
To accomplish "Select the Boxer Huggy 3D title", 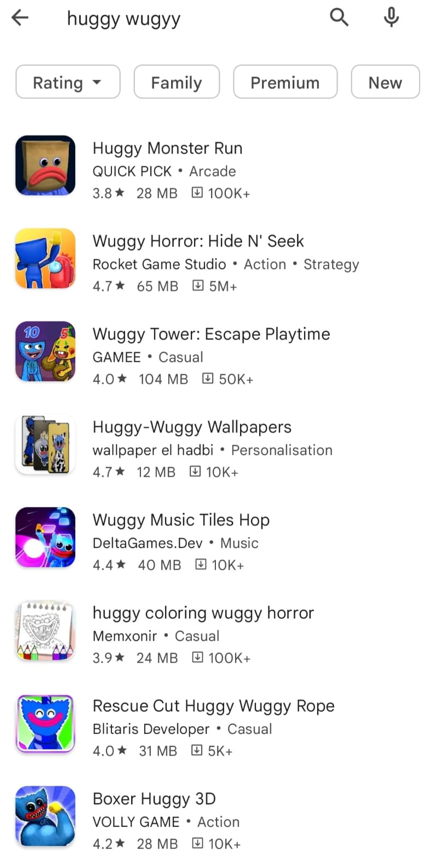I will click(154, 799).
